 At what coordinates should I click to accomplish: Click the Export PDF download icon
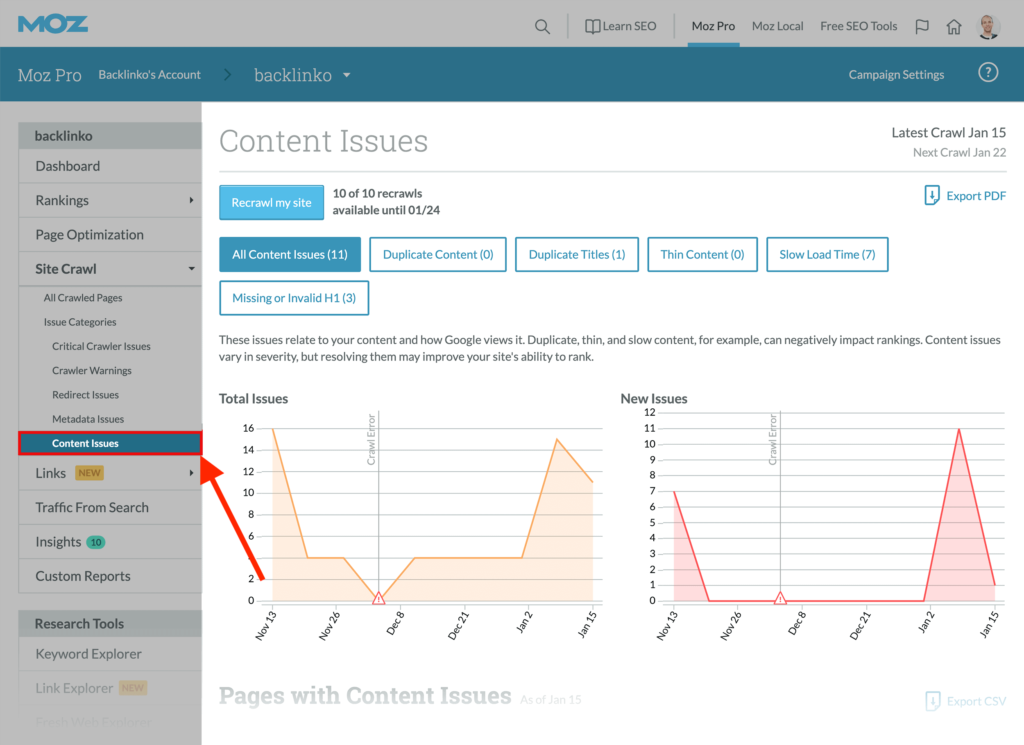click(932, 196)
